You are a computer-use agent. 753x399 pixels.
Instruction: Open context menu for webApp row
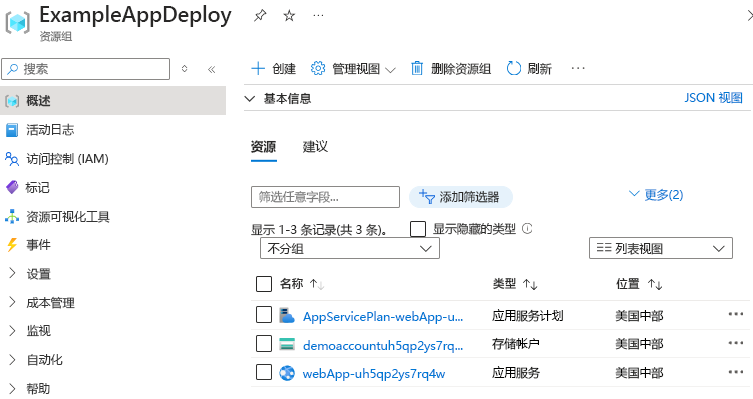(x=736, y=372)
